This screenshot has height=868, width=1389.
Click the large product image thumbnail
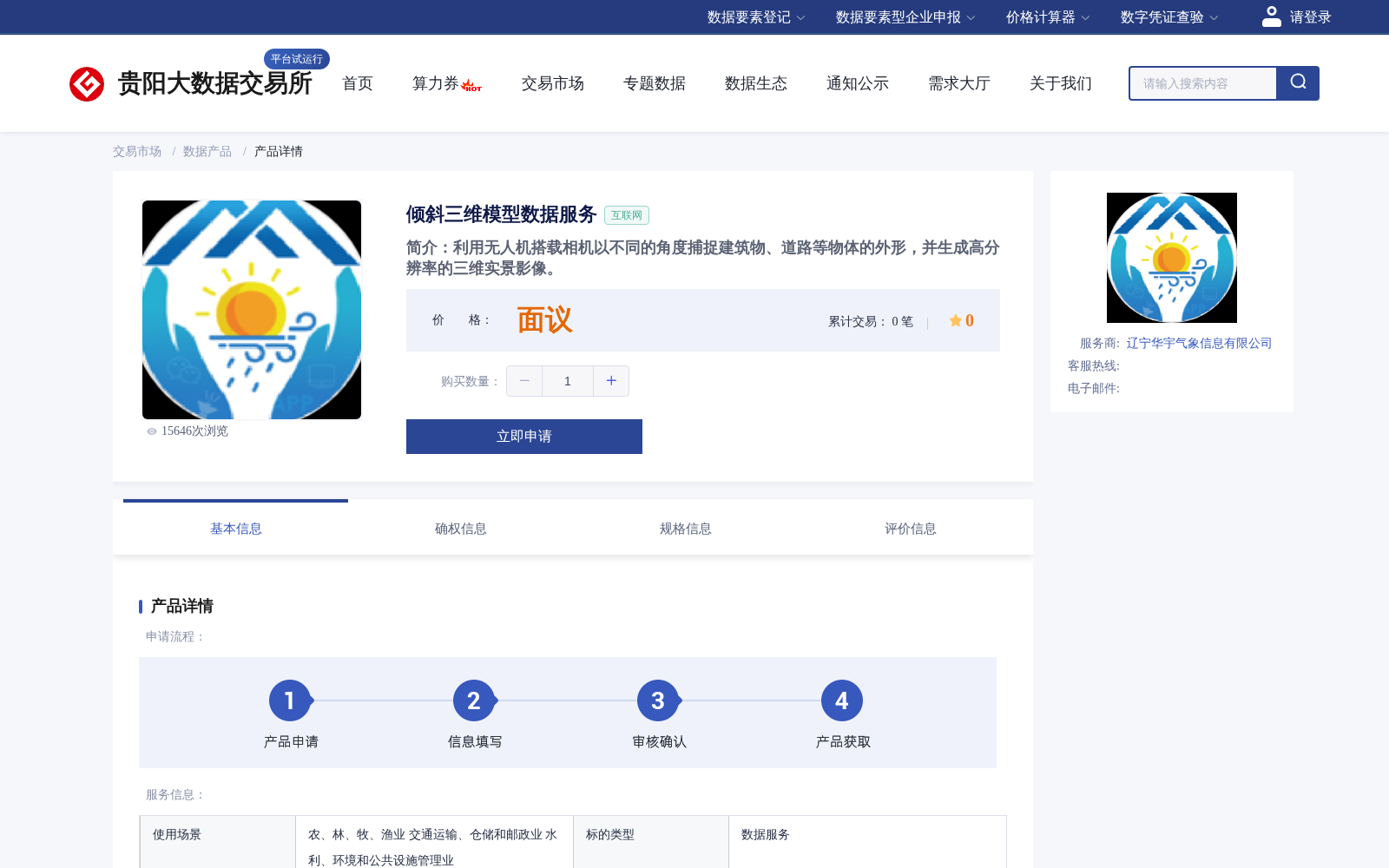(x=252, y=310)
